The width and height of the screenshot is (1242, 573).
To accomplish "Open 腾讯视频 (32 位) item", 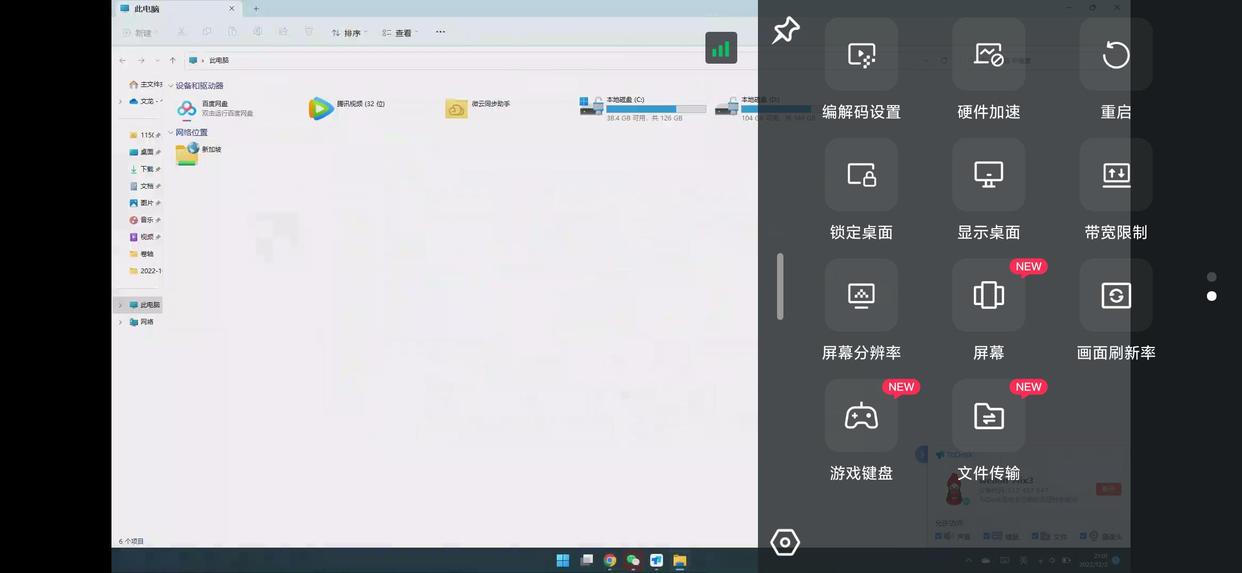I will 346,108.
